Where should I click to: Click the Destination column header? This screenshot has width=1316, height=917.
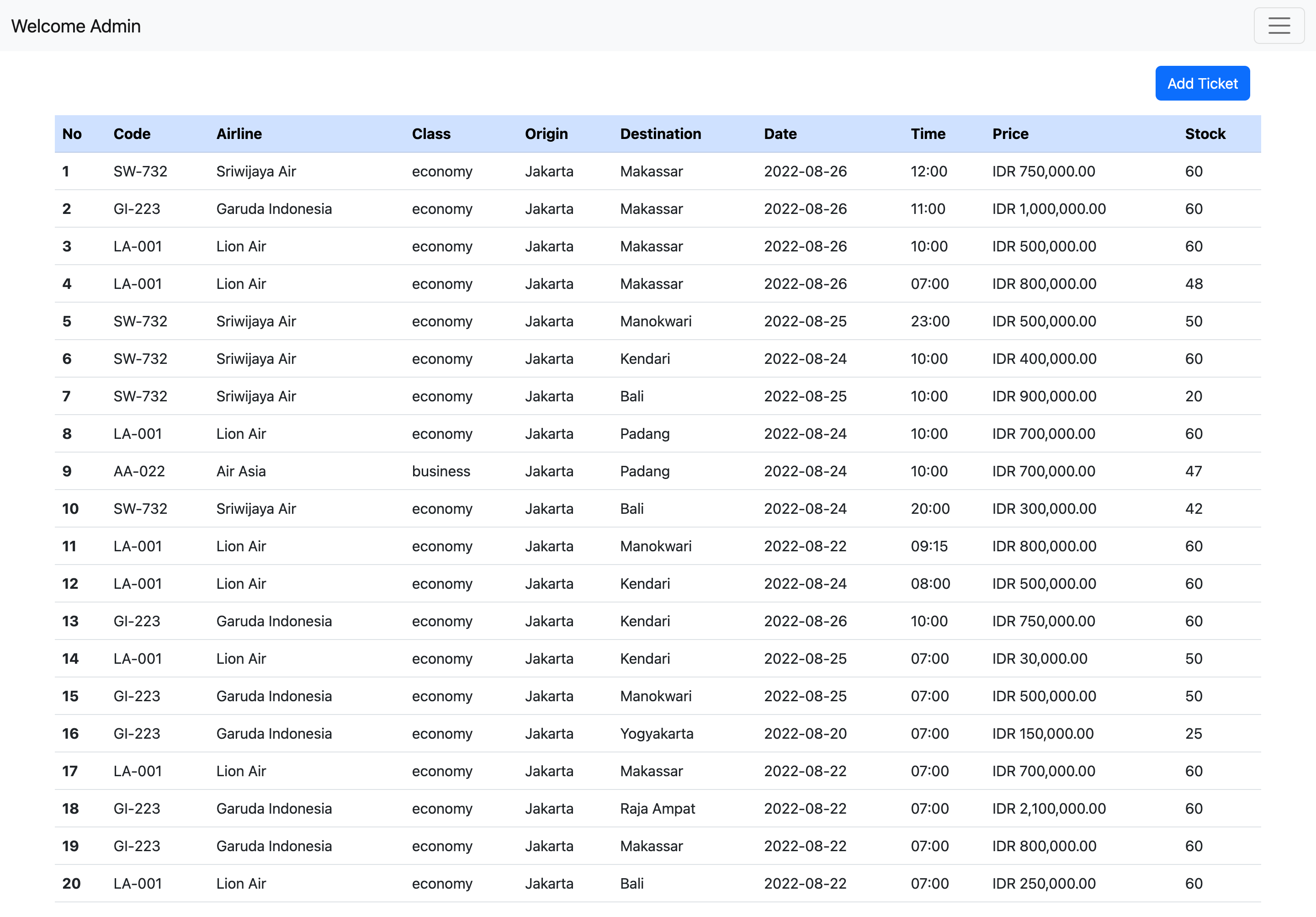pyautogui.click(x=660, y=133)
